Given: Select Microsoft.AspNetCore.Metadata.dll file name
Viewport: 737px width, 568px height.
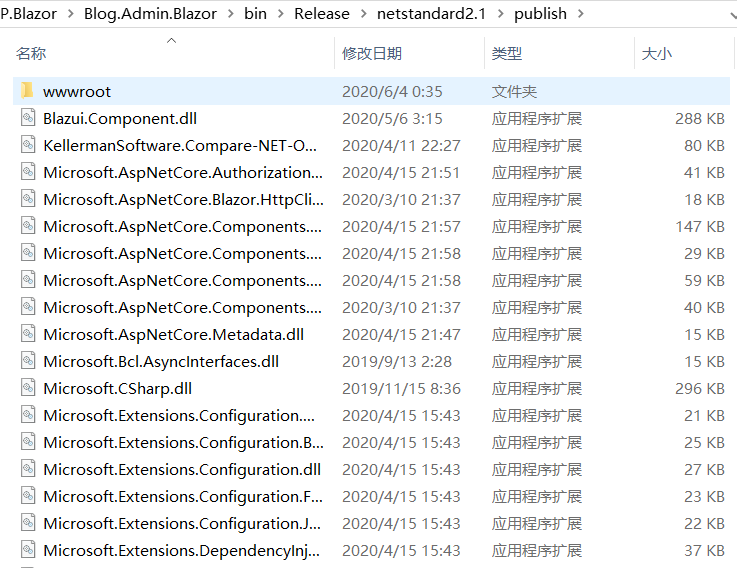Looking at the screenshot, I should pos(173,334).
